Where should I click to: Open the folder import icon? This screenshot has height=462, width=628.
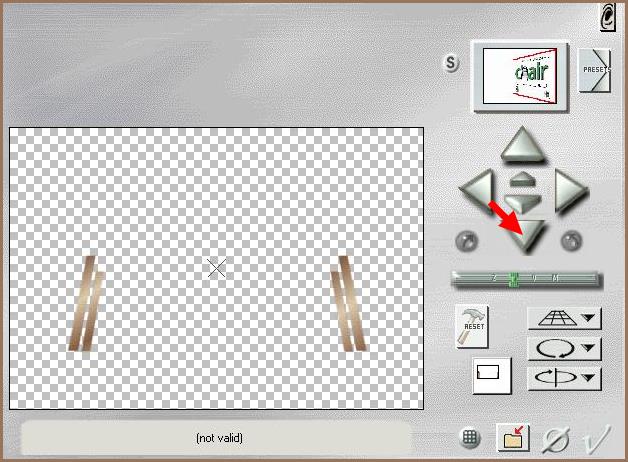[x=514, y=437]
